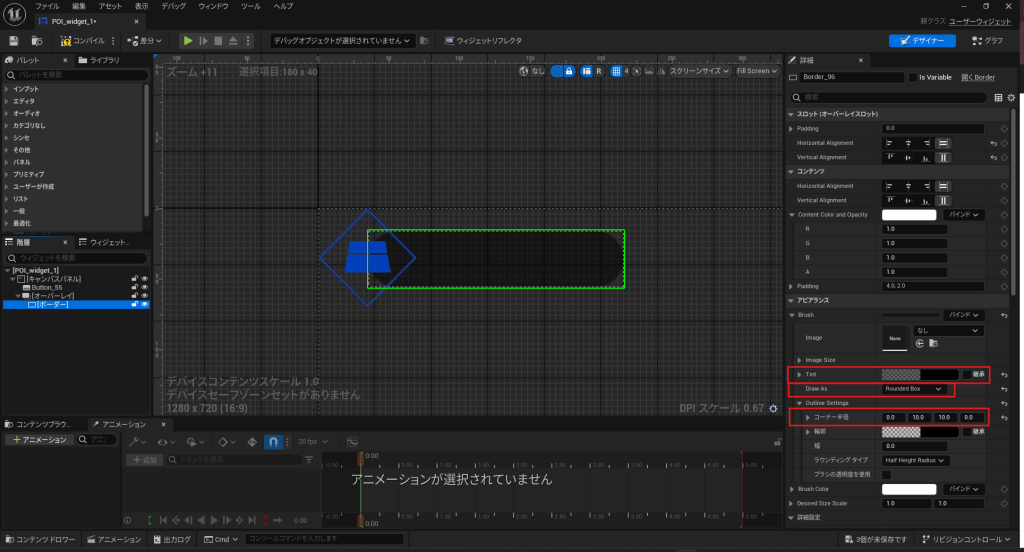Click the +アニメーション add button
Screen dimensions: 1024x552
[40, 440]
